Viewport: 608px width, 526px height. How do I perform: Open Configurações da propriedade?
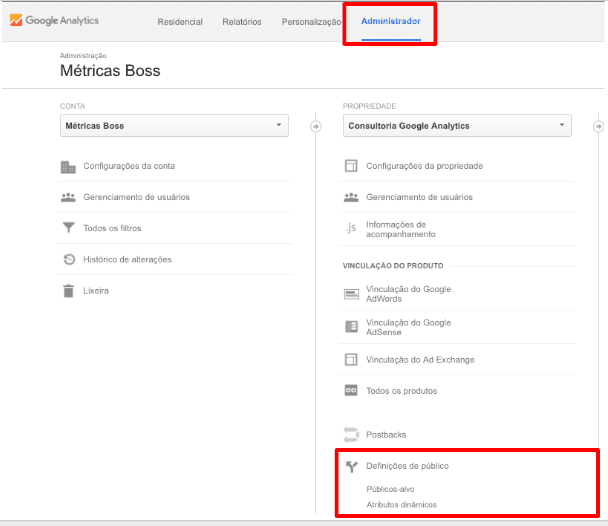click(x=425, y=166)
